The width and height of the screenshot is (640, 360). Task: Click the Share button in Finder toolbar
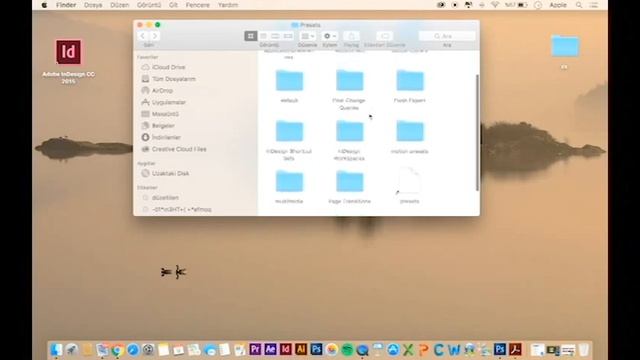point(351,36)
